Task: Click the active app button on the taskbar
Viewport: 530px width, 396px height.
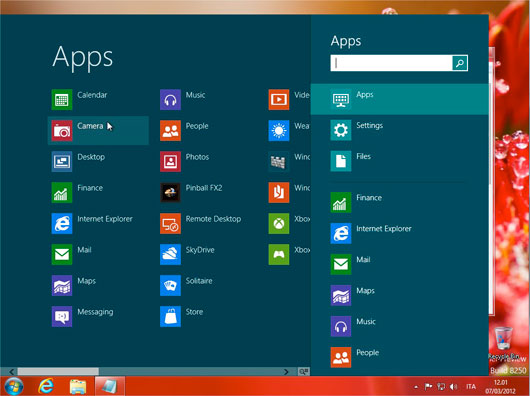Action: coord(110,386)
